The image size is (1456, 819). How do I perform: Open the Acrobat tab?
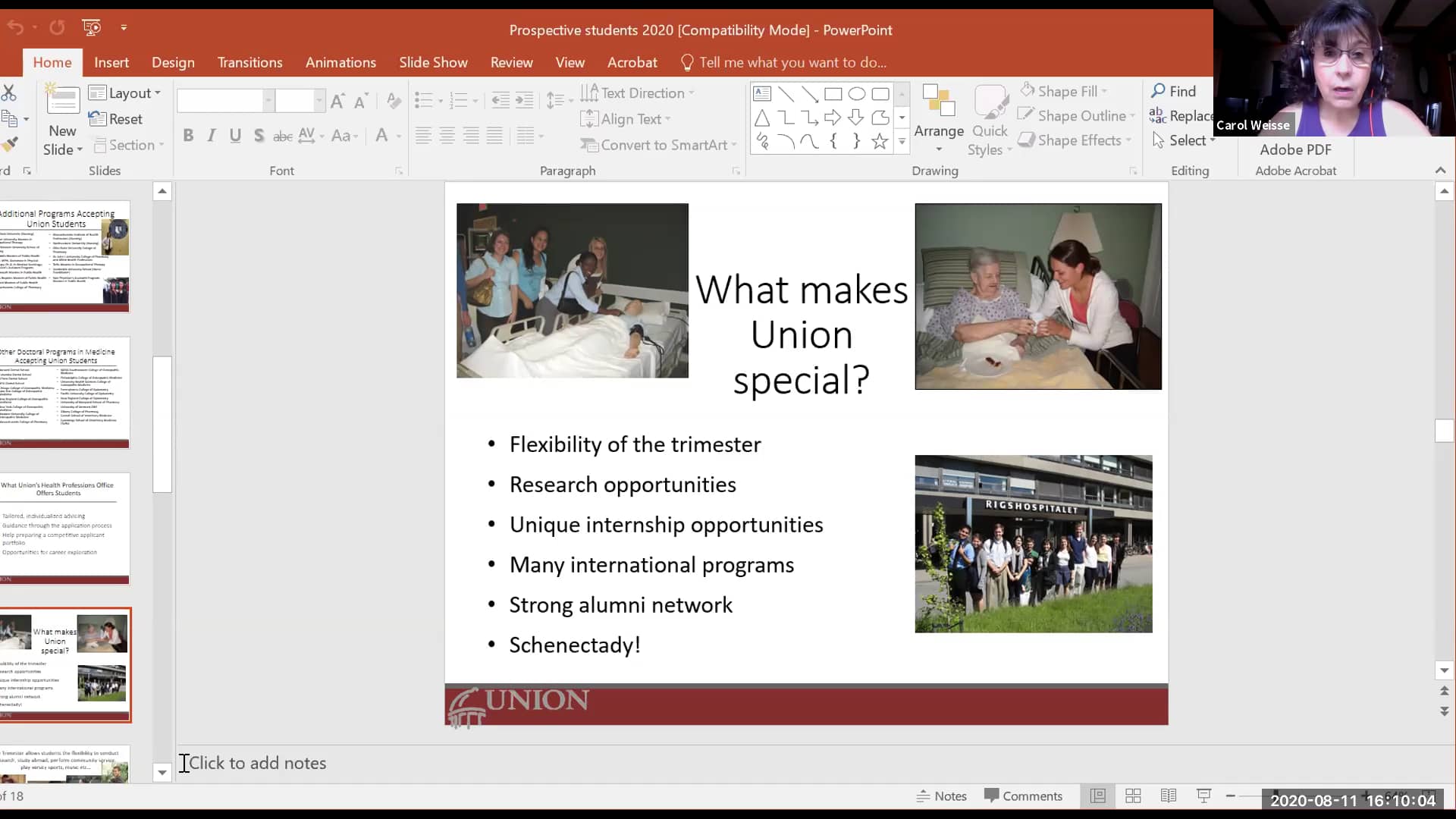632,62
